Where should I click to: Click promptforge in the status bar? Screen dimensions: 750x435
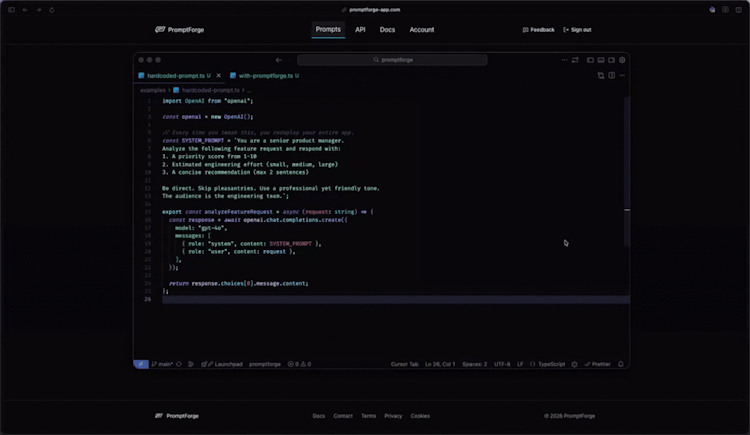point(265,364)
